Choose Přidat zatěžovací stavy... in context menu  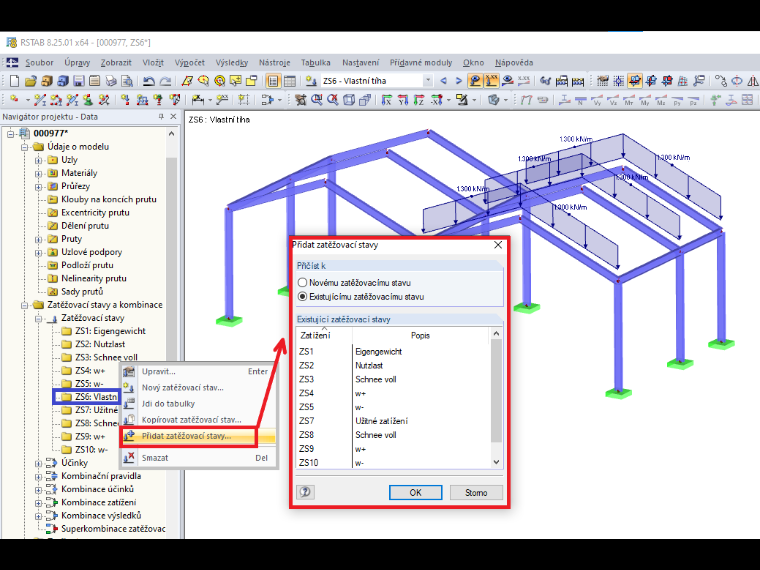click(198, 436)
